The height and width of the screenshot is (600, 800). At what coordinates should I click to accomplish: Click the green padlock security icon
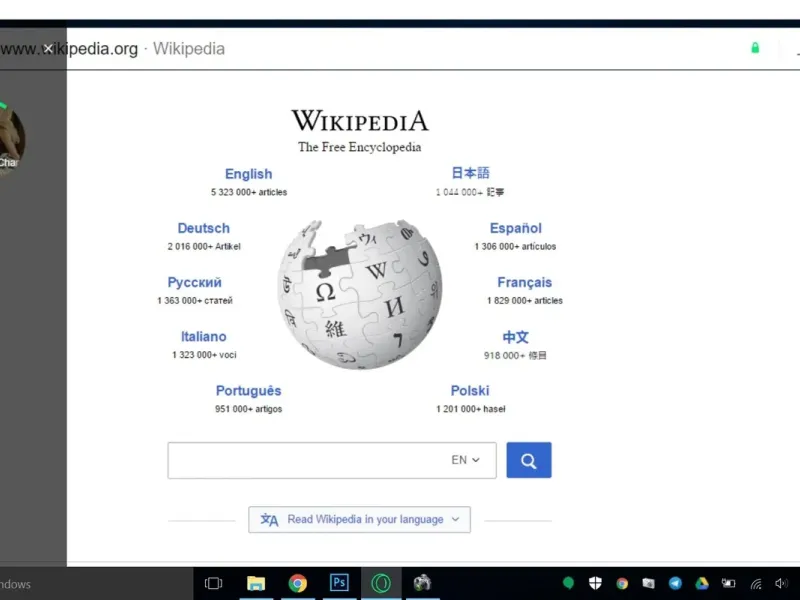click(755, 48)
